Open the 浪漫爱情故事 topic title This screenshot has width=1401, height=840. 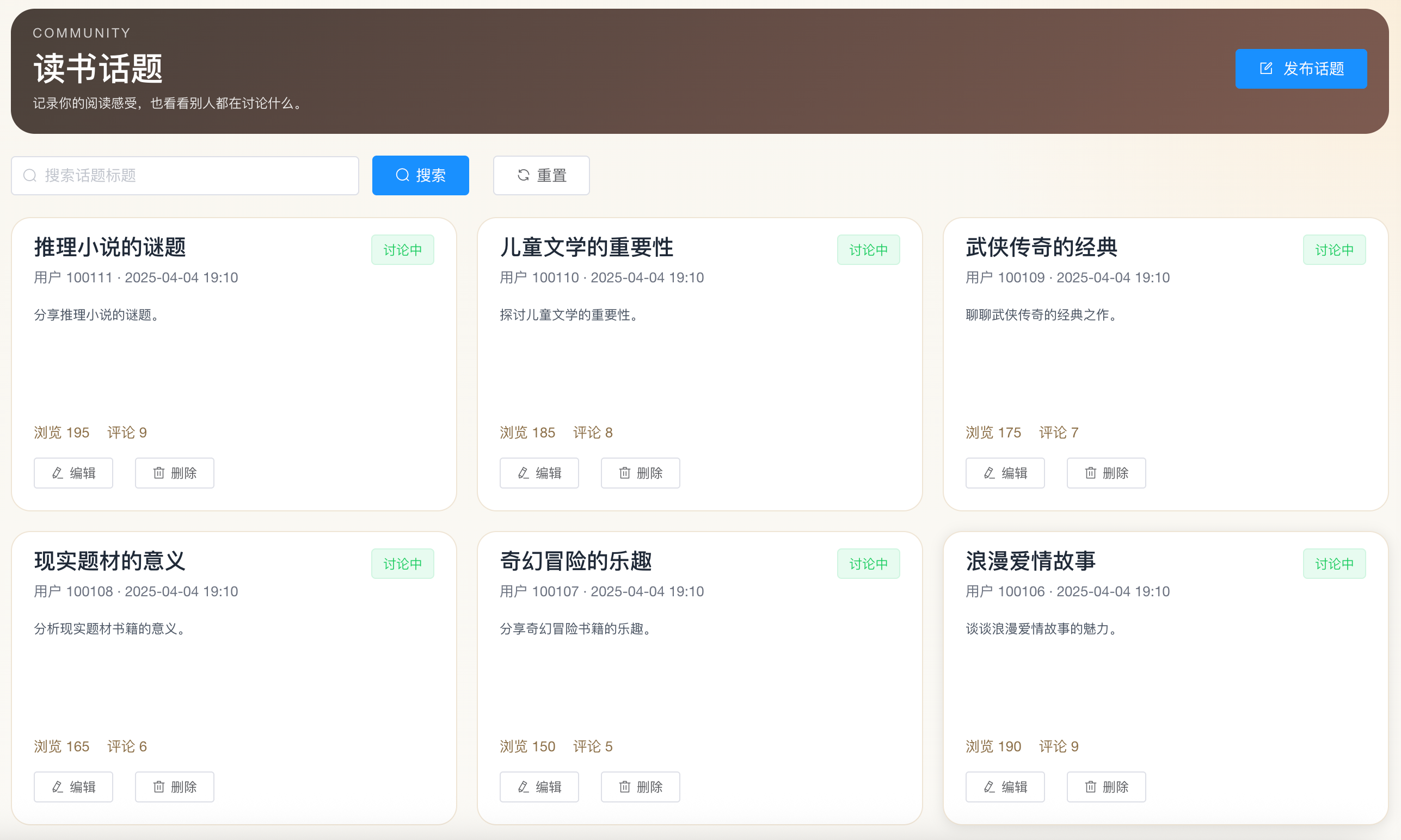(x=1030, y=561)
